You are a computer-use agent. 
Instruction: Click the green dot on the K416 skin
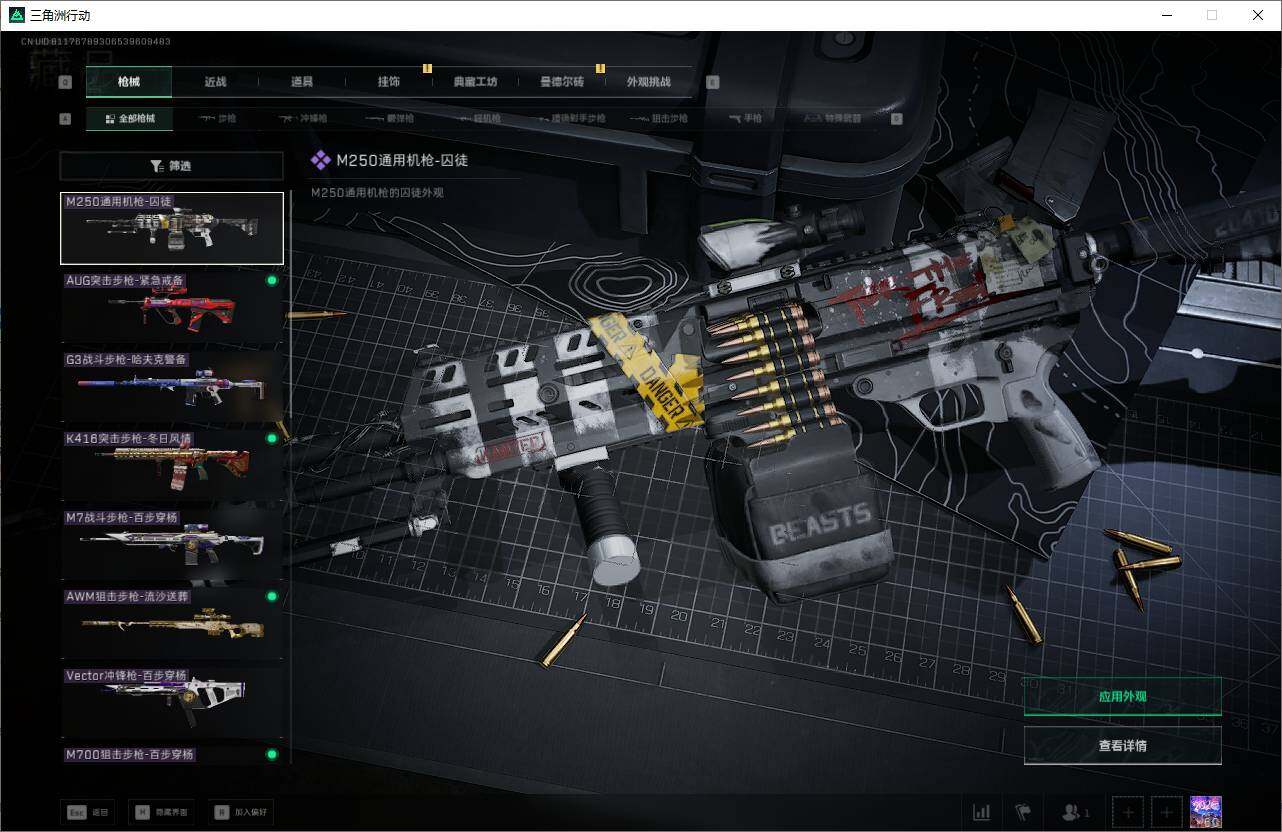[x=271, y=439]
